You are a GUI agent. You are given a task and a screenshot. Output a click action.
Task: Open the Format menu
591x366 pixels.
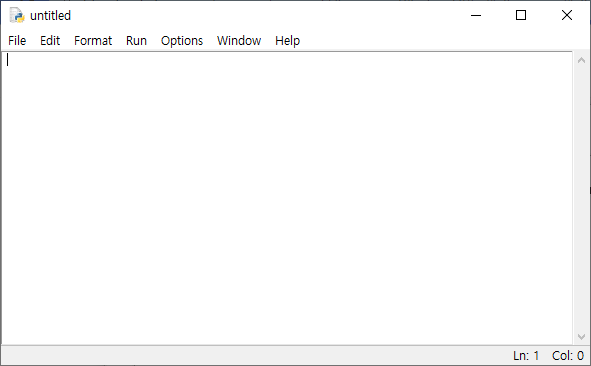pyautogui.click(x=93, y=40)
